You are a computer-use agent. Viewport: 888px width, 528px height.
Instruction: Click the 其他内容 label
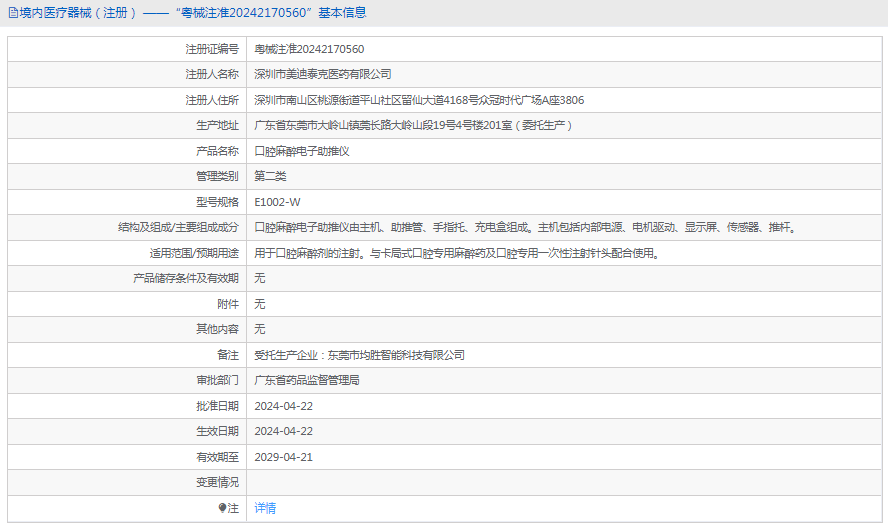coord(217,329)
